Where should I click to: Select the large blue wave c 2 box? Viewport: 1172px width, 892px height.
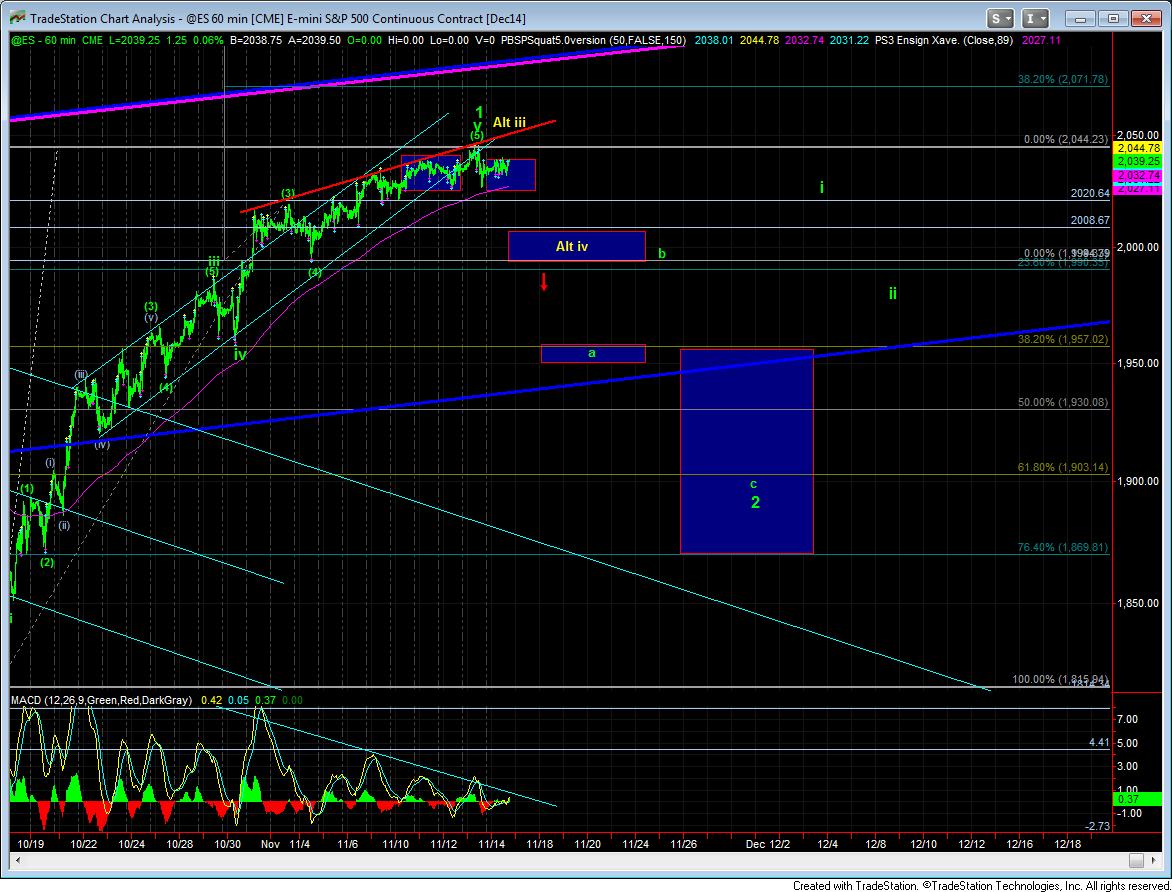[746, 450]
